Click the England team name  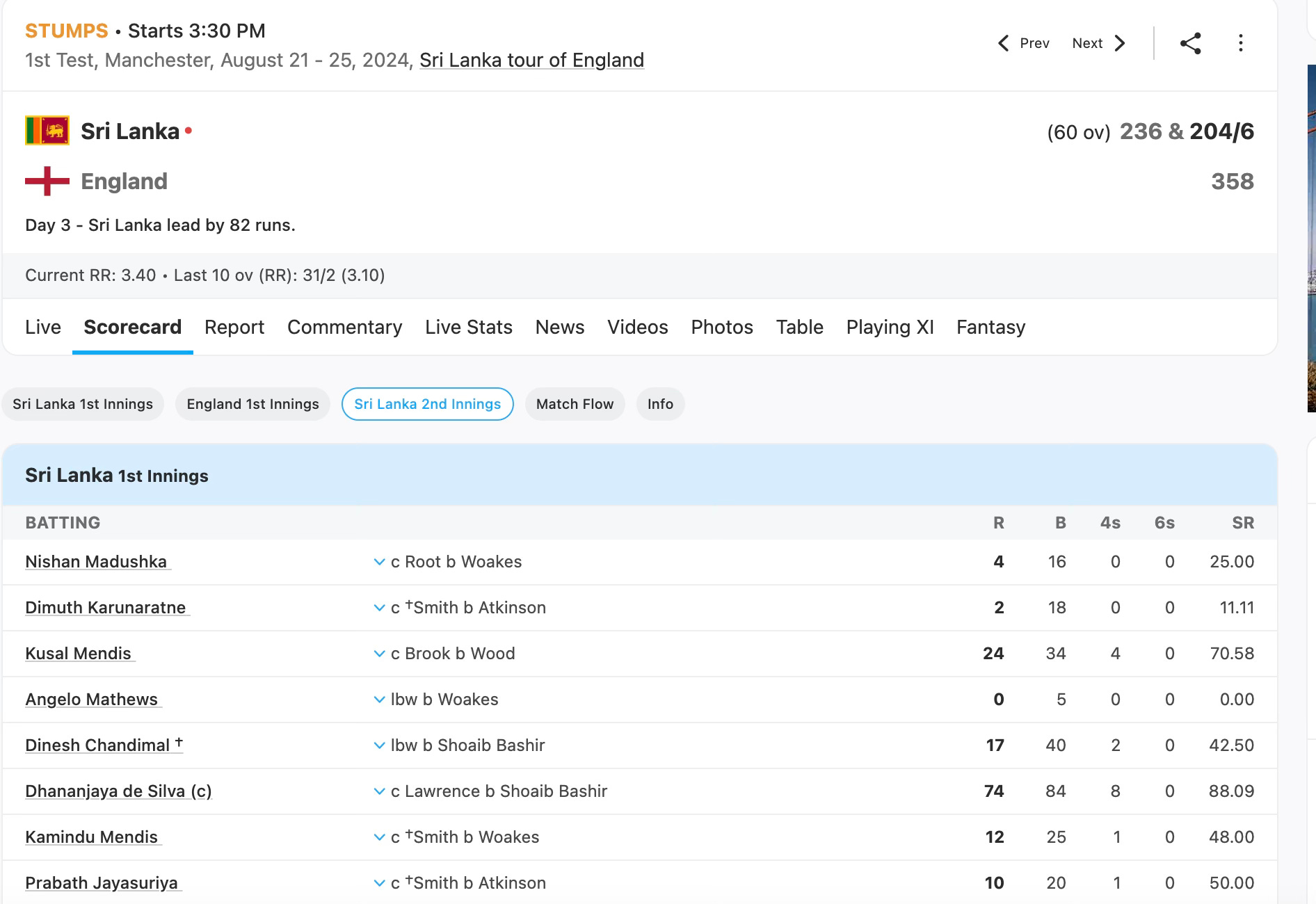pyautogui.click(x=124, y=181)
